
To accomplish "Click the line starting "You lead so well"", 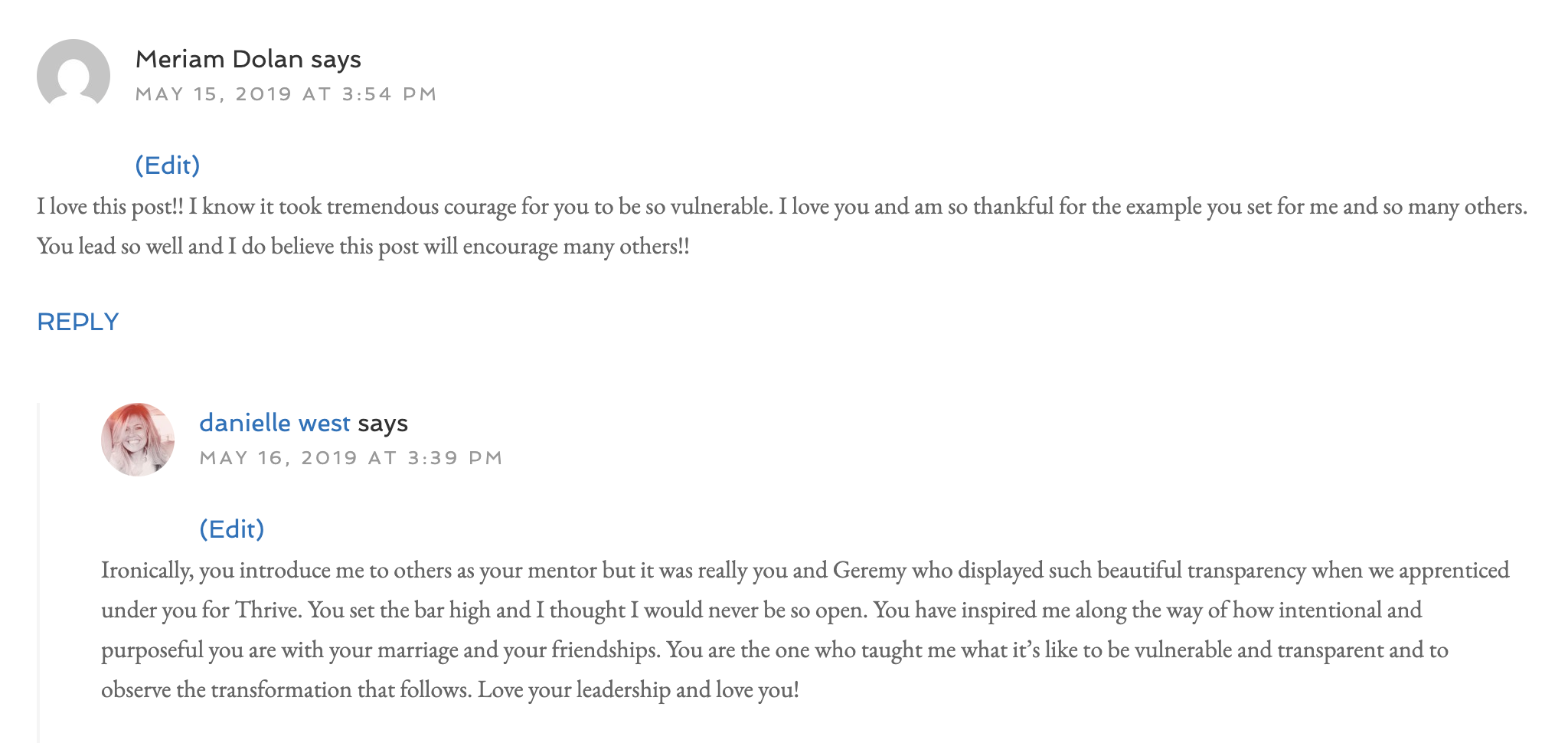I will 363,247.
